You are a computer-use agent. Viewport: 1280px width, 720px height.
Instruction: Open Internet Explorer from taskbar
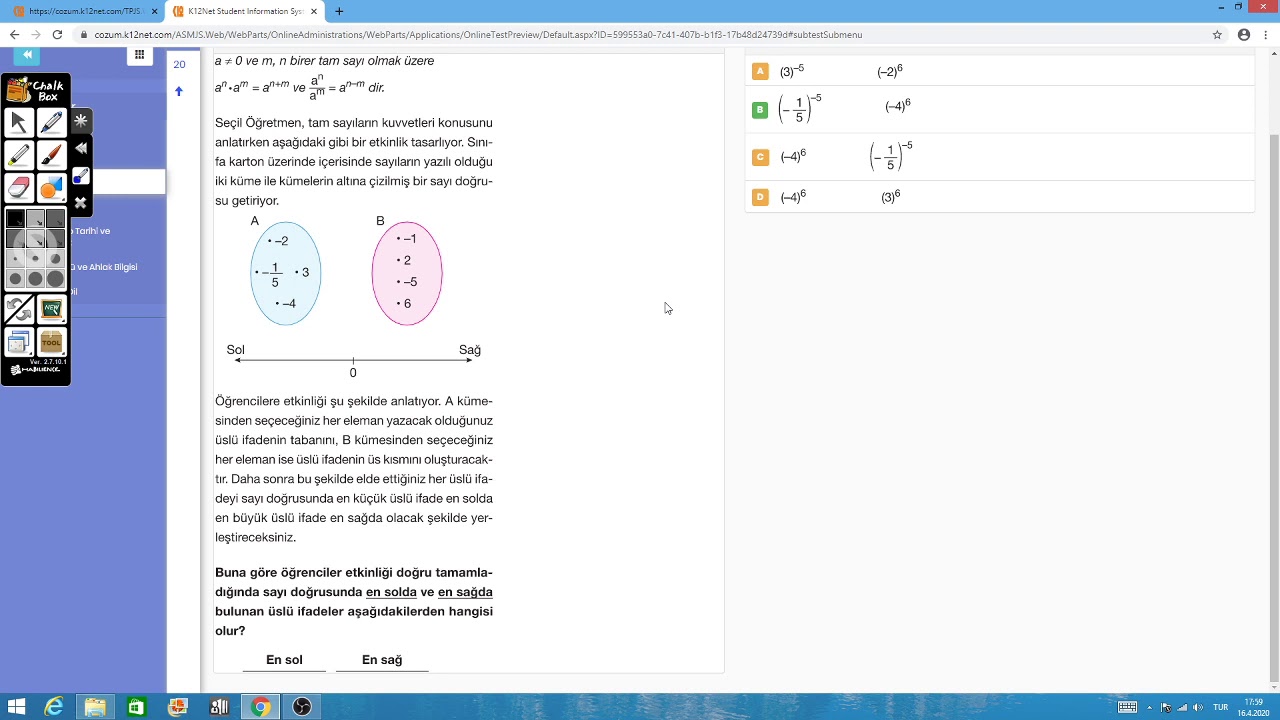coord(54,707)
